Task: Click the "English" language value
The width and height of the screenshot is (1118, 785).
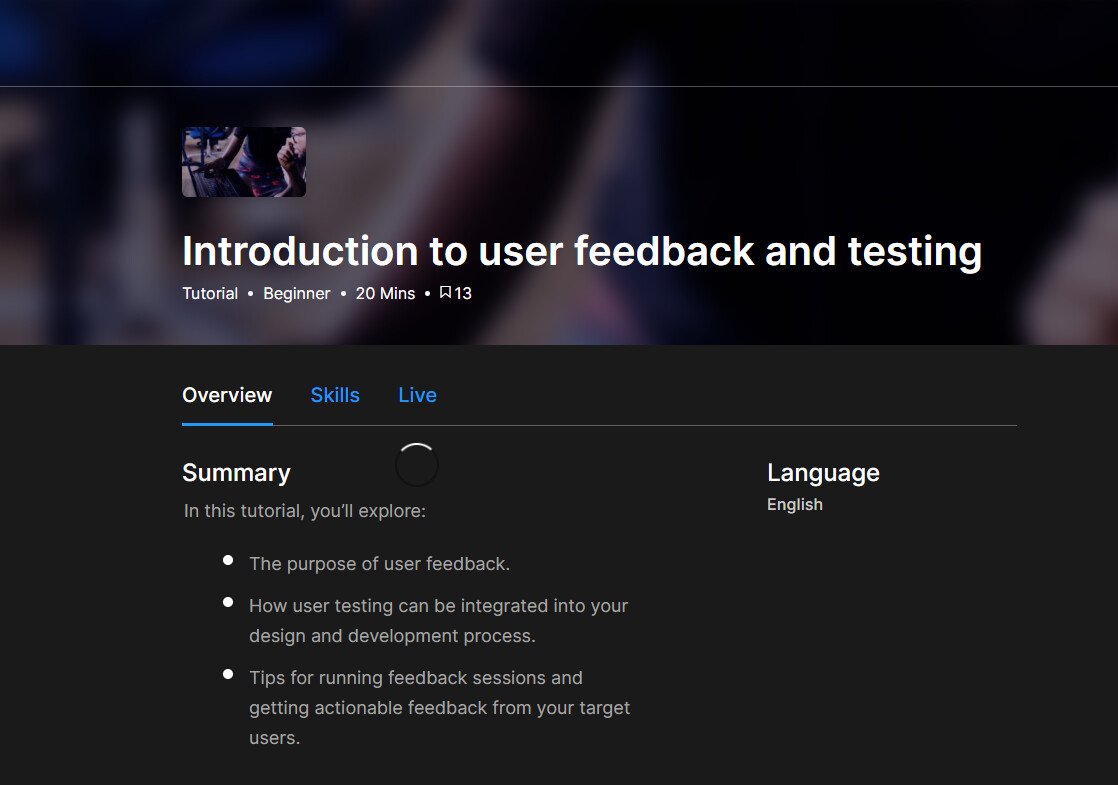Action: click(795, 505)
